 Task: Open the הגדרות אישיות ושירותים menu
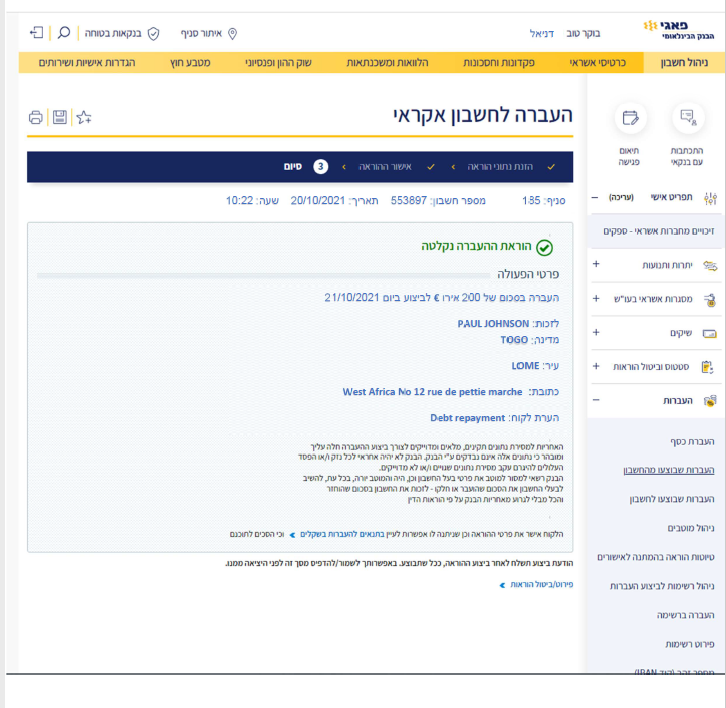click(87, 63)
